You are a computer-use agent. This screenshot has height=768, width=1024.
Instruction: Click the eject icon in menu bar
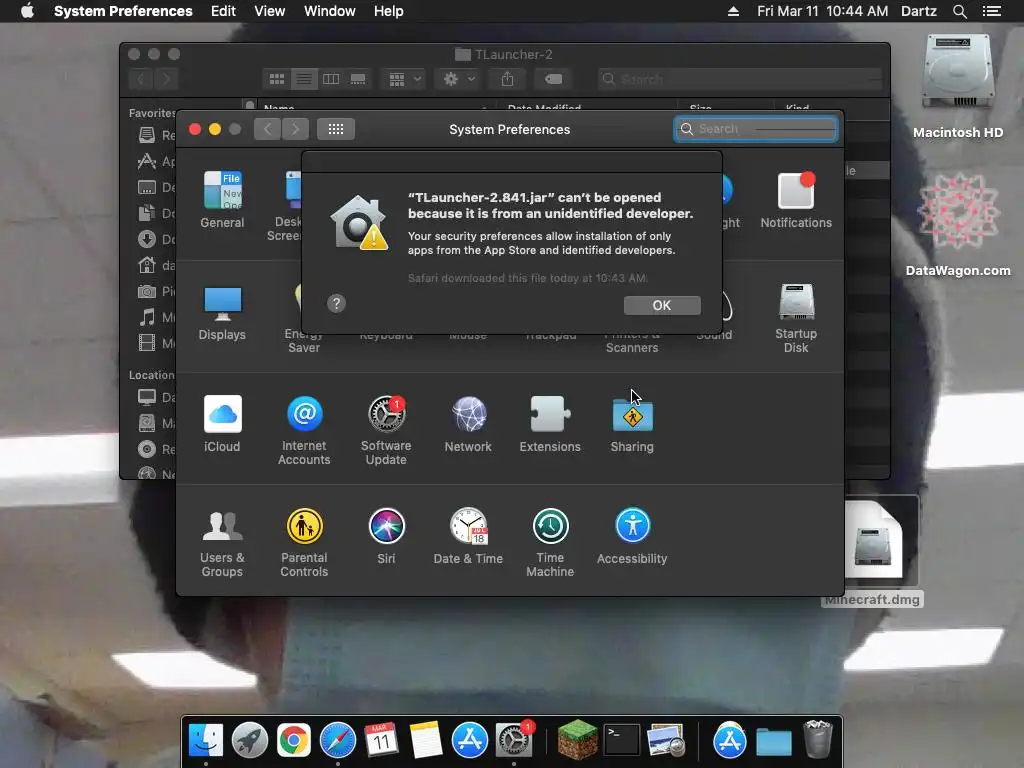click(733, 11)
